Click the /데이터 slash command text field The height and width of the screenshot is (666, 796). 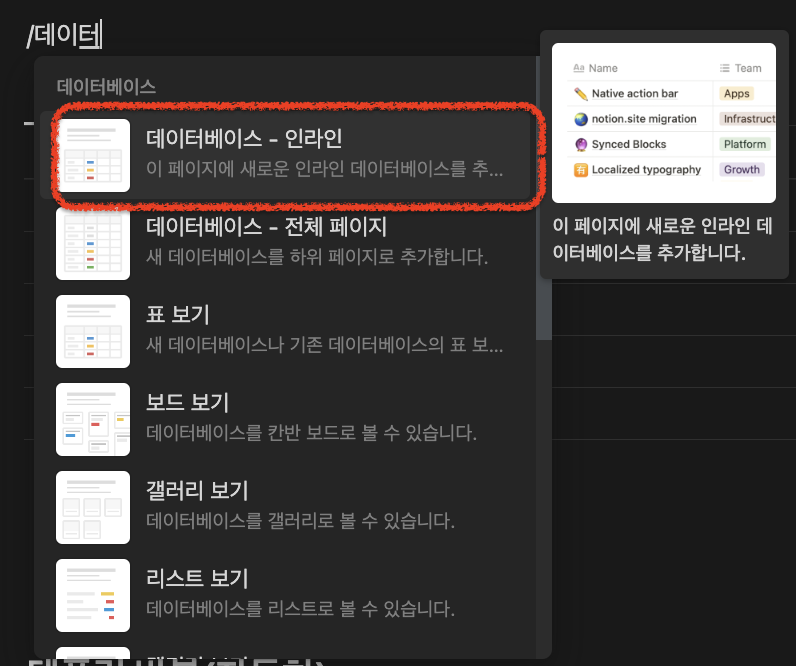(x=66, y=36)
